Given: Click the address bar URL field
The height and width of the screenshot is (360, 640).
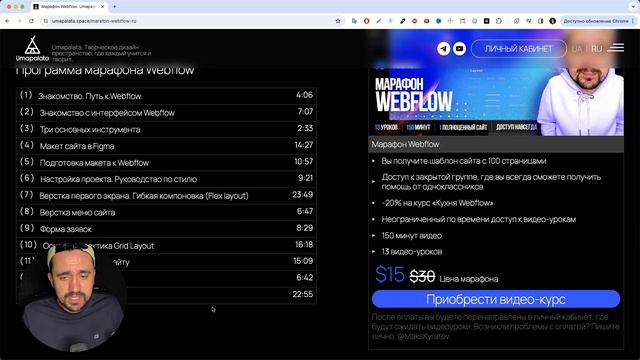Looking at the screenshot, I should pyautogui.click(x=192, y=21).
